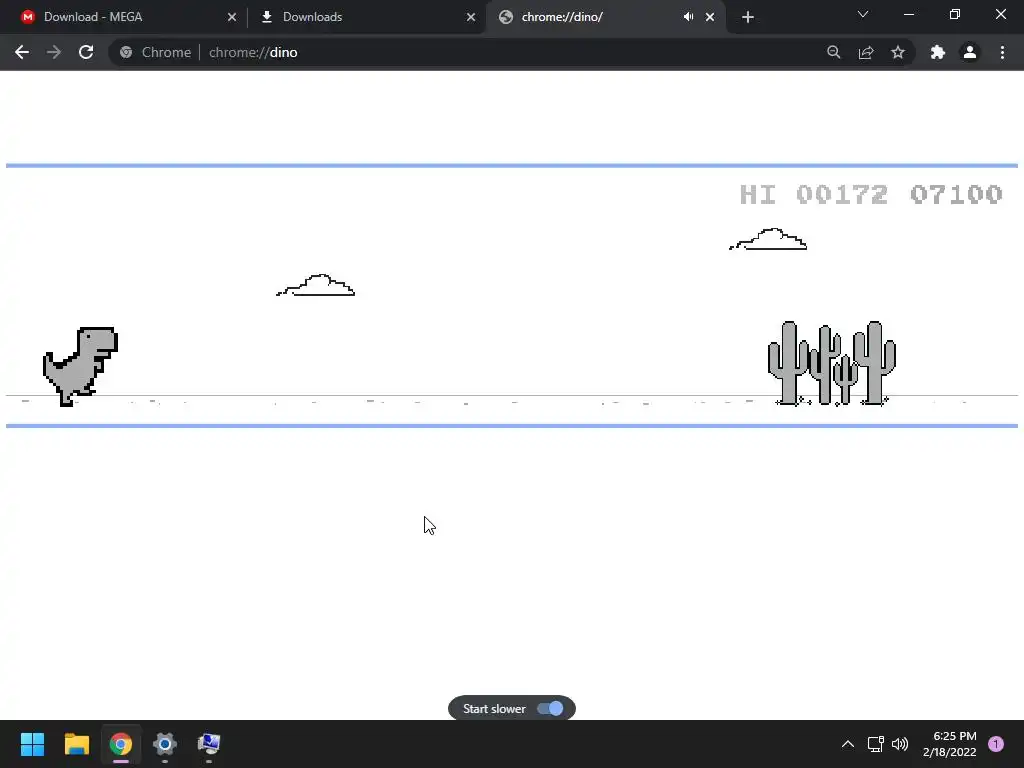The height and width of the screenshot is (768, 1024).
Task: Close the chrome://dino/ tab
Action: tap(710, 17)
